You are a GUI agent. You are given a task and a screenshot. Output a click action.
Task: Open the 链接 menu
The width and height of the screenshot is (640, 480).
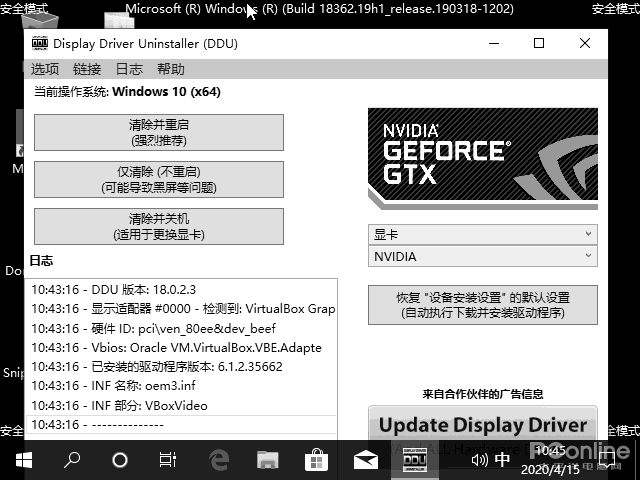87,69
